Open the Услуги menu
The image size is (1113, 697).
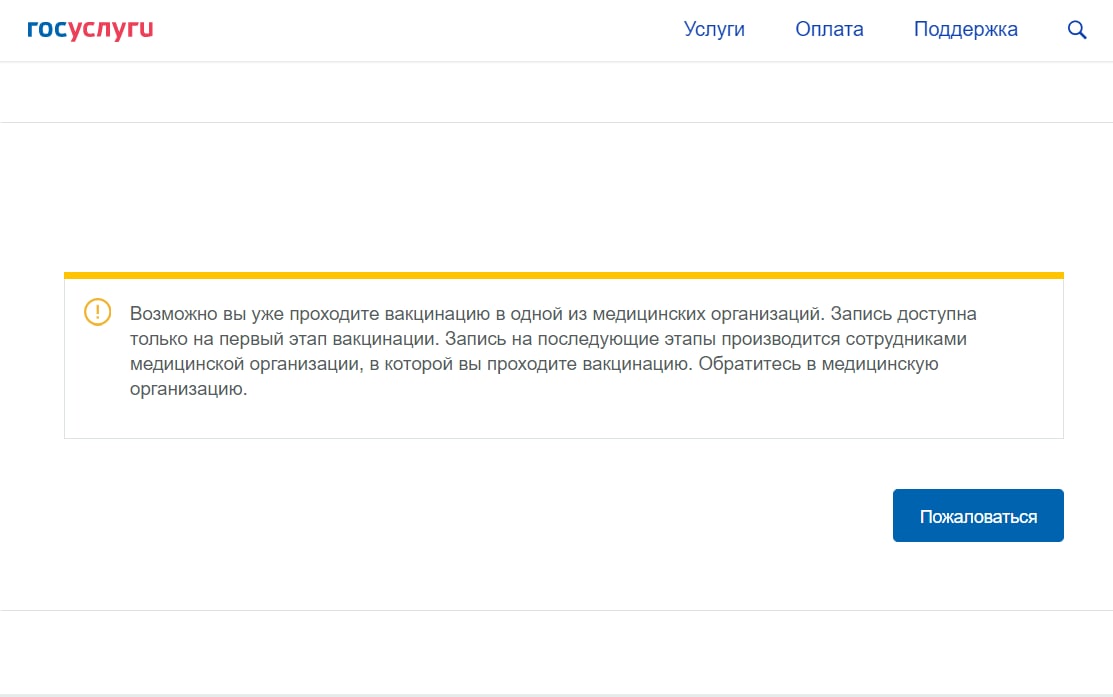click(x=714, y=29)
